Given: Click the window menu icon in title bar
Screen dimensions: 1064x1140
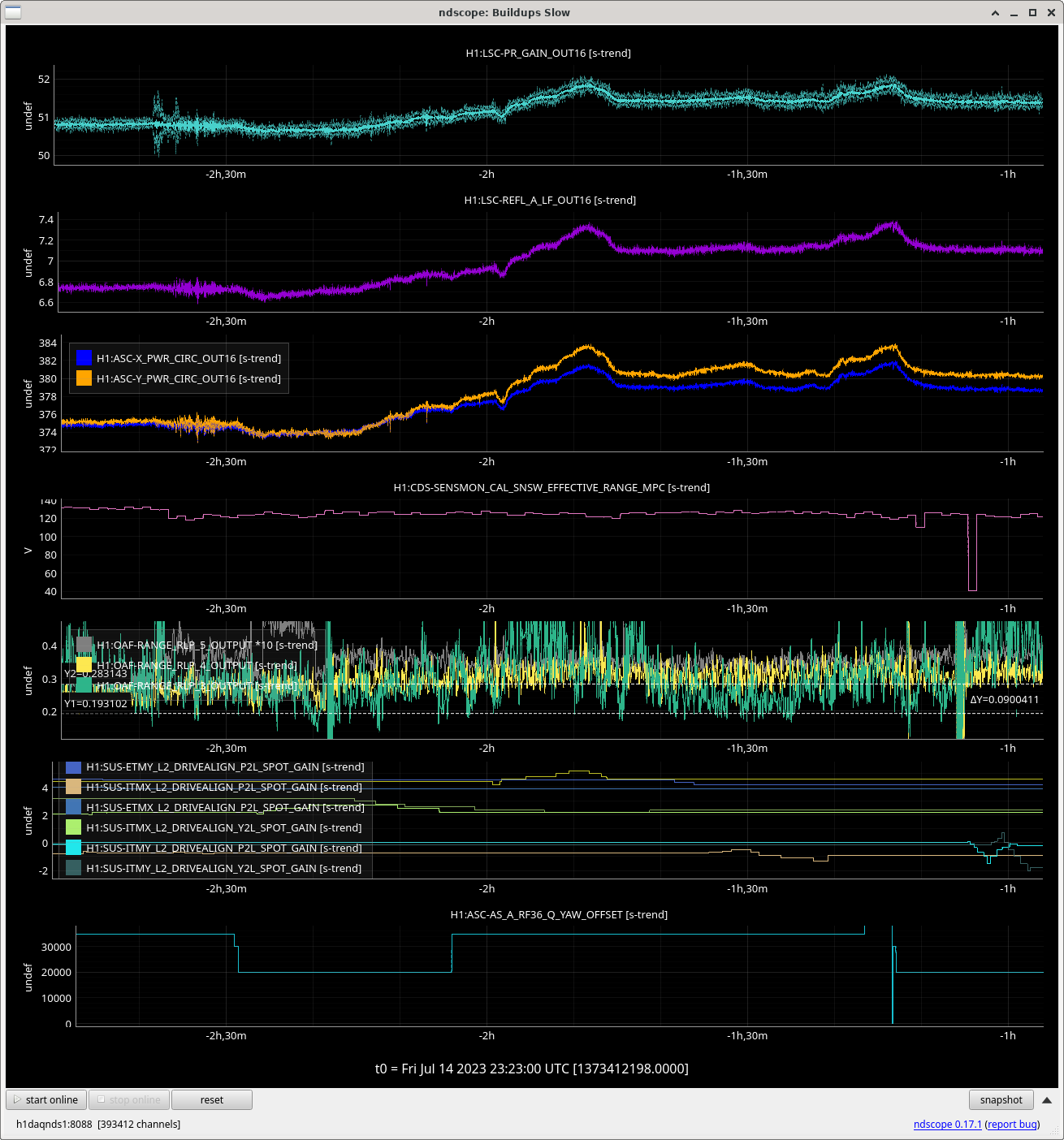Looking at the screenshot, I should [13, 12].
